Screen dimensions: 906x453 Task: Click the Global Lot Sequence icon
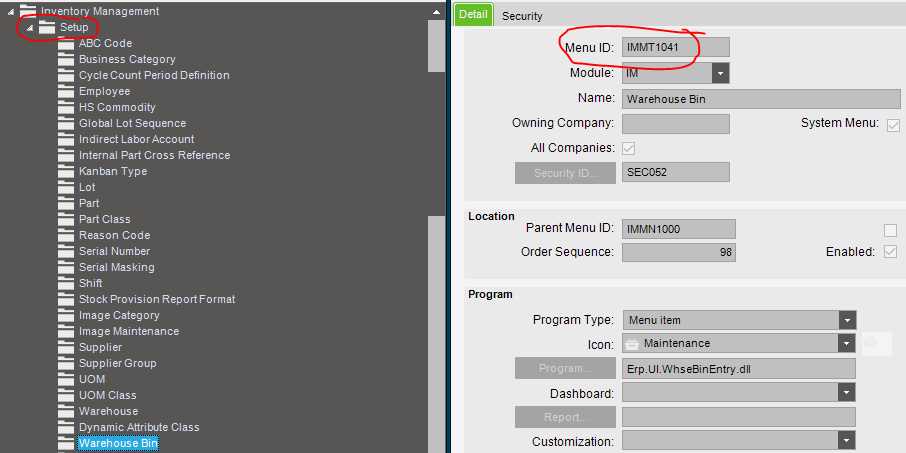click(x=66, y=124)
